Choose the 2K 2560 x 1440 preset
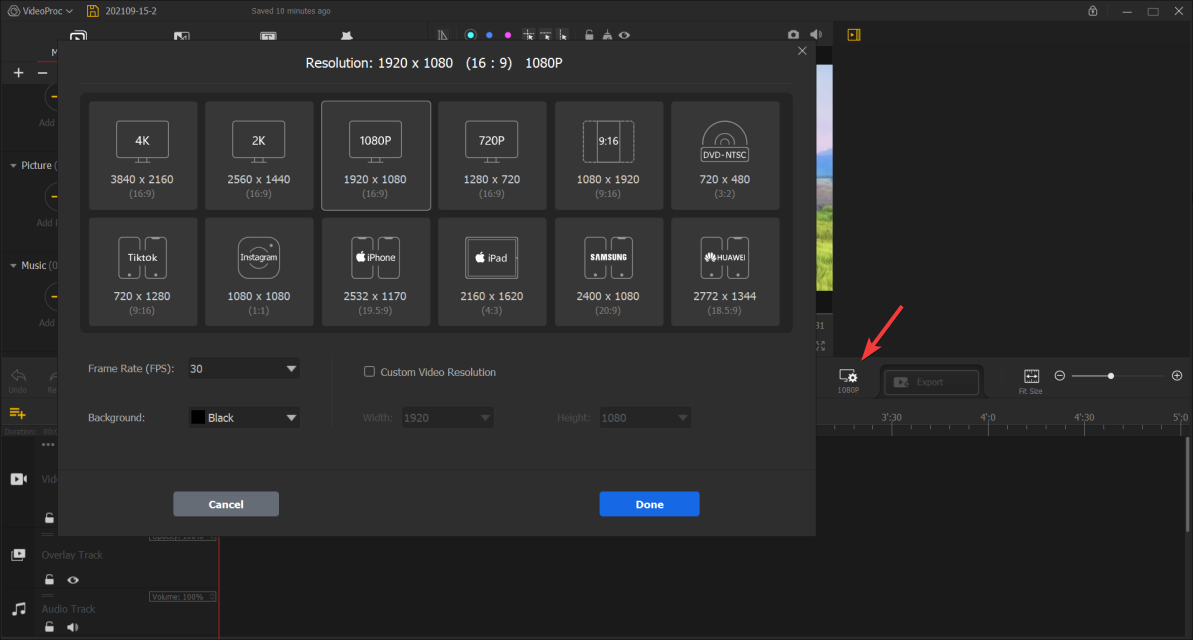Viewport: 1193px width, 640px height. point(259,155)
